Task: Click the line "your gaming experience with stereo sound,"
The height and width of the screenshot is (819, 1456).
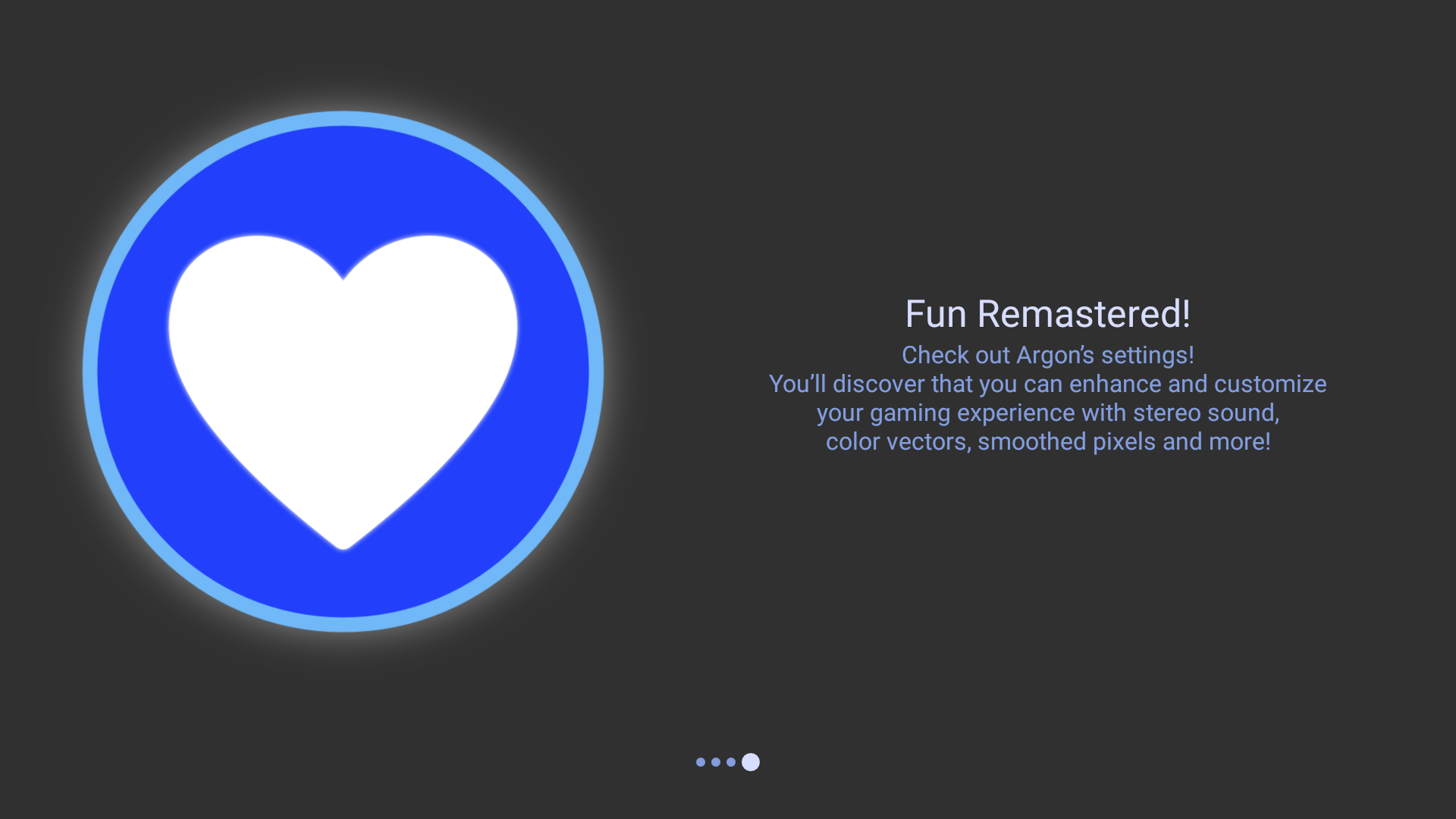Action: (x=1047, y=413)
